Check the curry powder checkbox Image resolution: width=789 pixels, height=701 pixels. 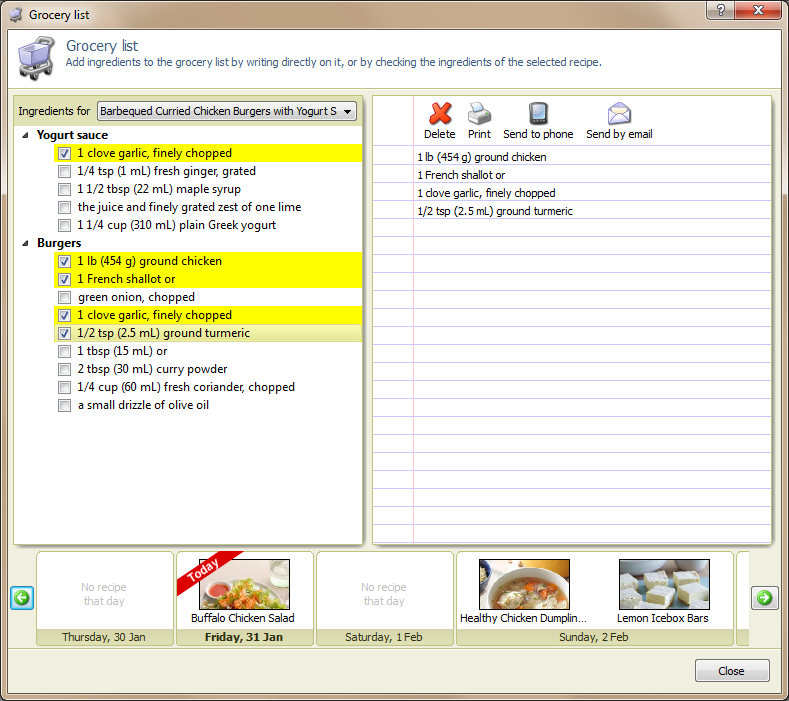(x=64, y=369)
